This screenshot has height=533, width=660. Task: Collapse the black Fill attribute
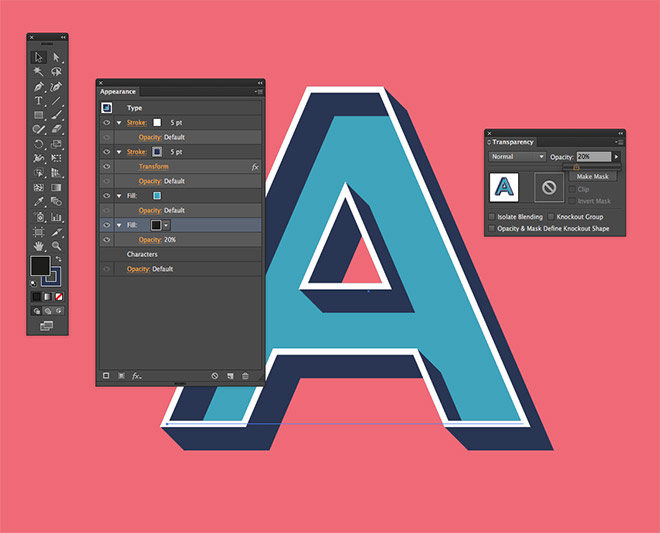tap(119, 225)
